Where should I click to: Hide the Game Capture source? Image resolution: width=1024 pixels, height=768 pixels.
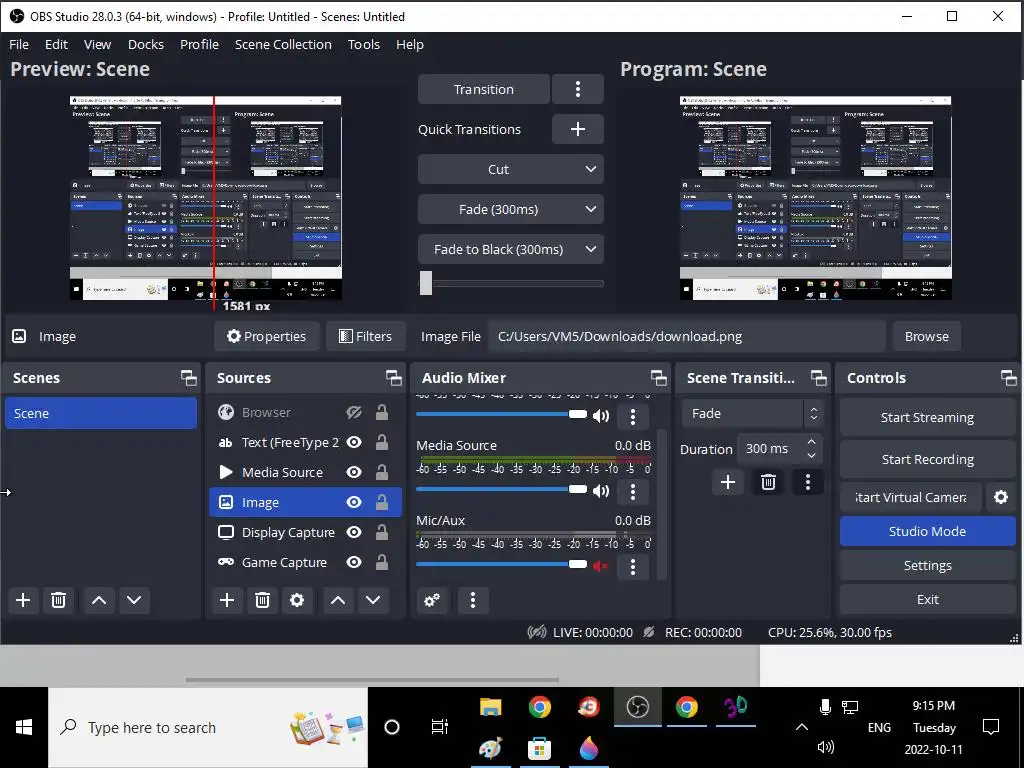354,562
